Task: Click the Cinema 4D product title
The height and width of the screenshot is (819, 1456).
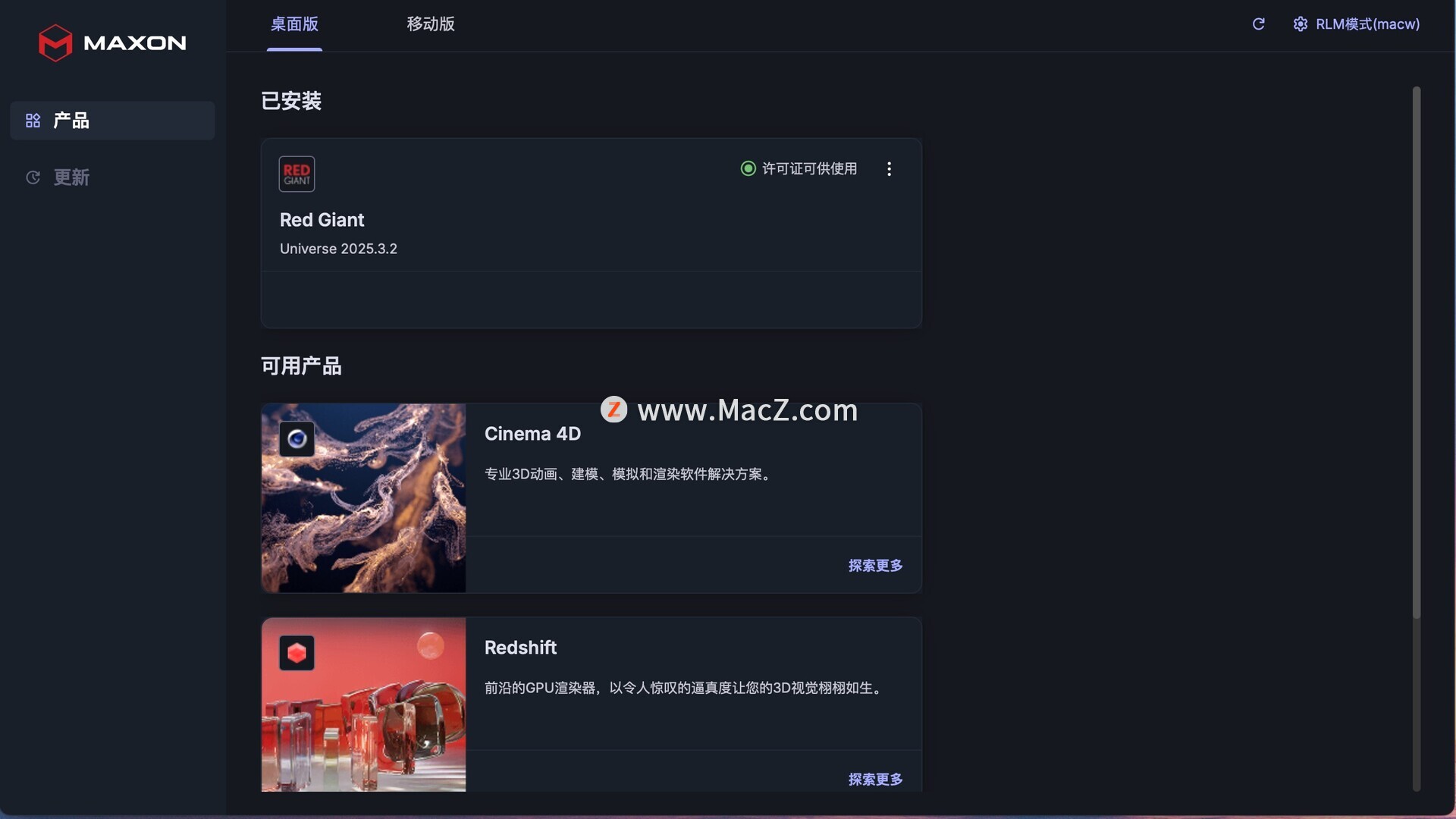Action: 532,434
